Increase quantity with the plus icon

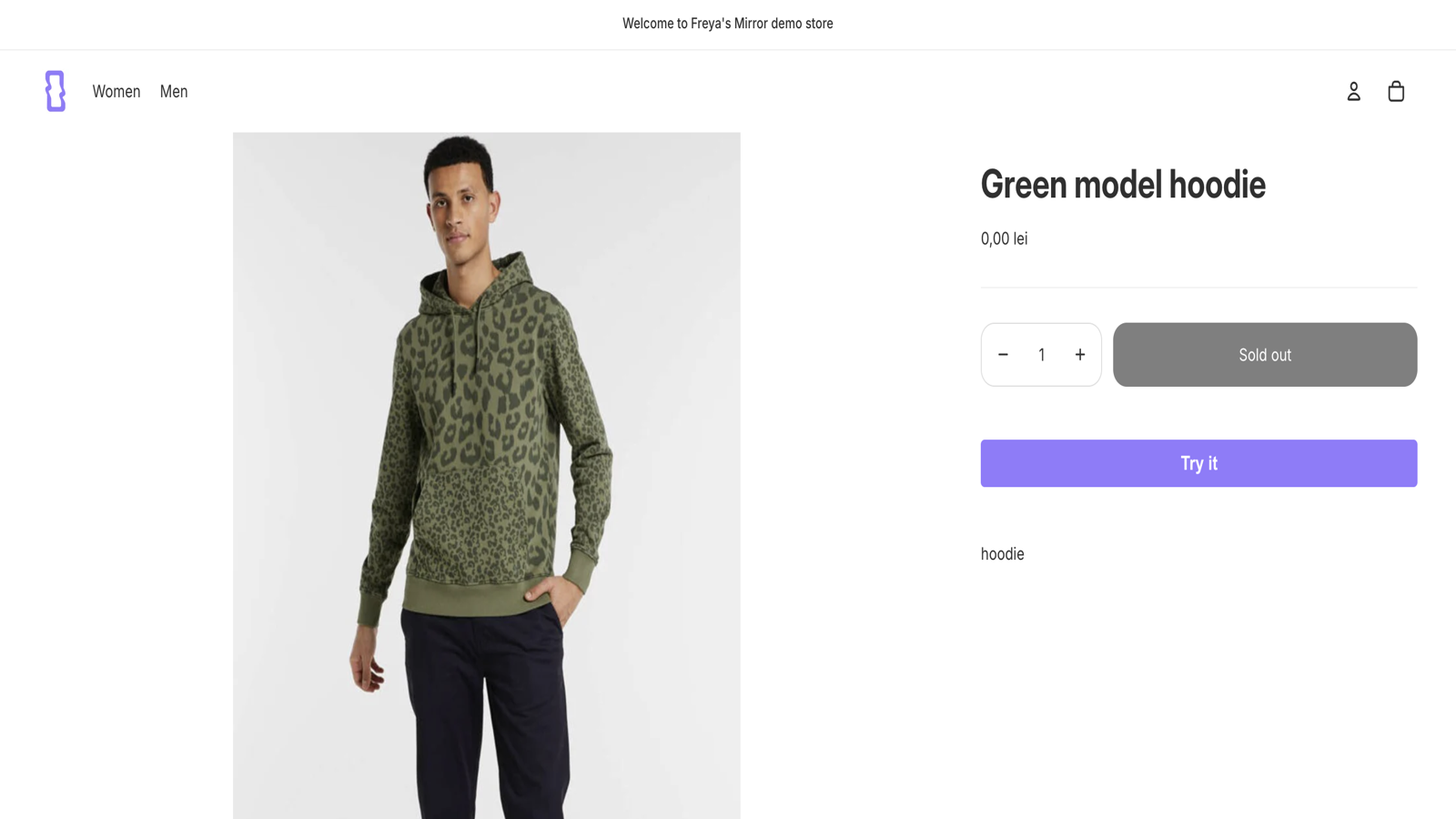tap(1080, 355)
